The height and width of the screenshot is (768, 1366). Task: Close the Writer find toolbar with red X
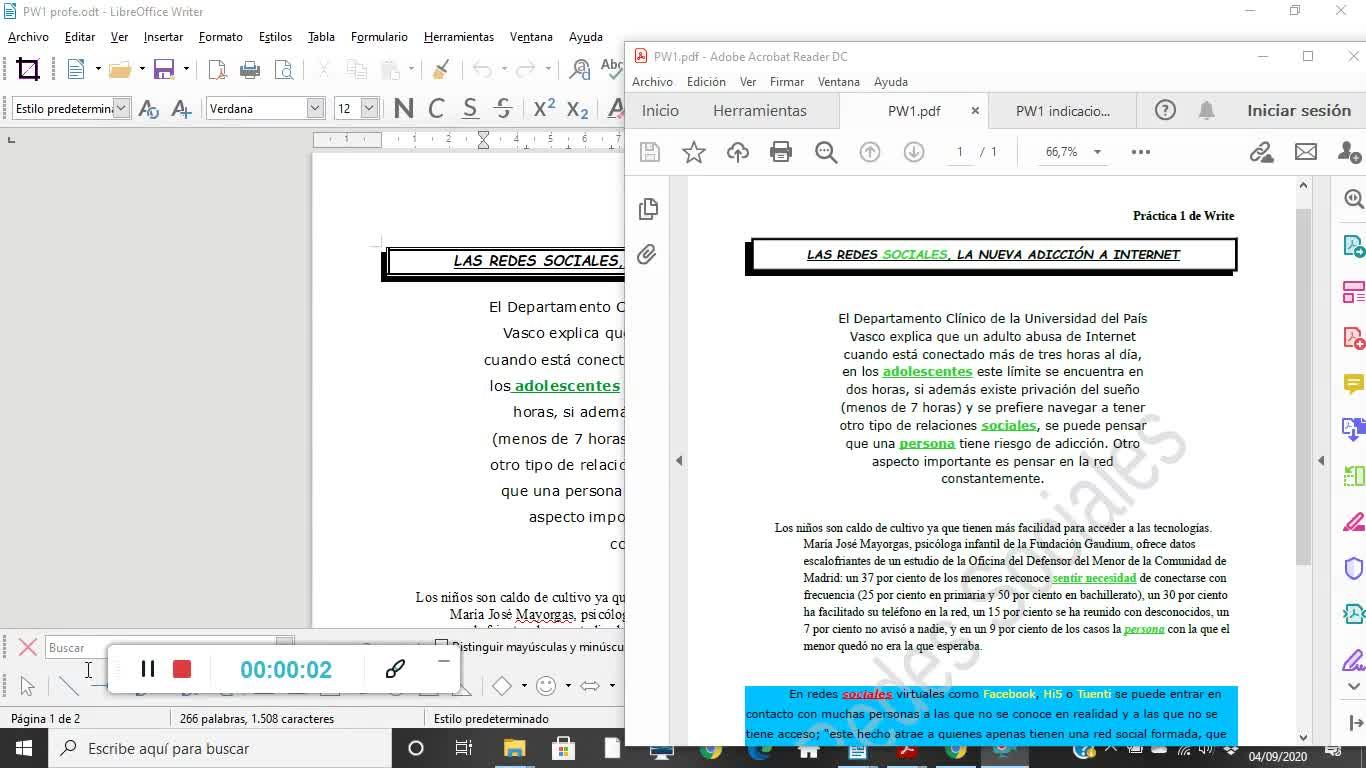pyautogui.click(x=28, y=647)
